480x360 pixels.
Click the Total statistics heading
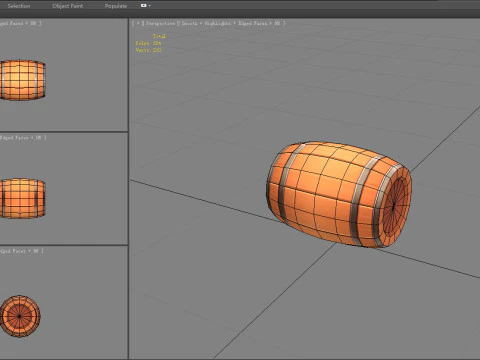pyautogui.click(x=159, y=36)
